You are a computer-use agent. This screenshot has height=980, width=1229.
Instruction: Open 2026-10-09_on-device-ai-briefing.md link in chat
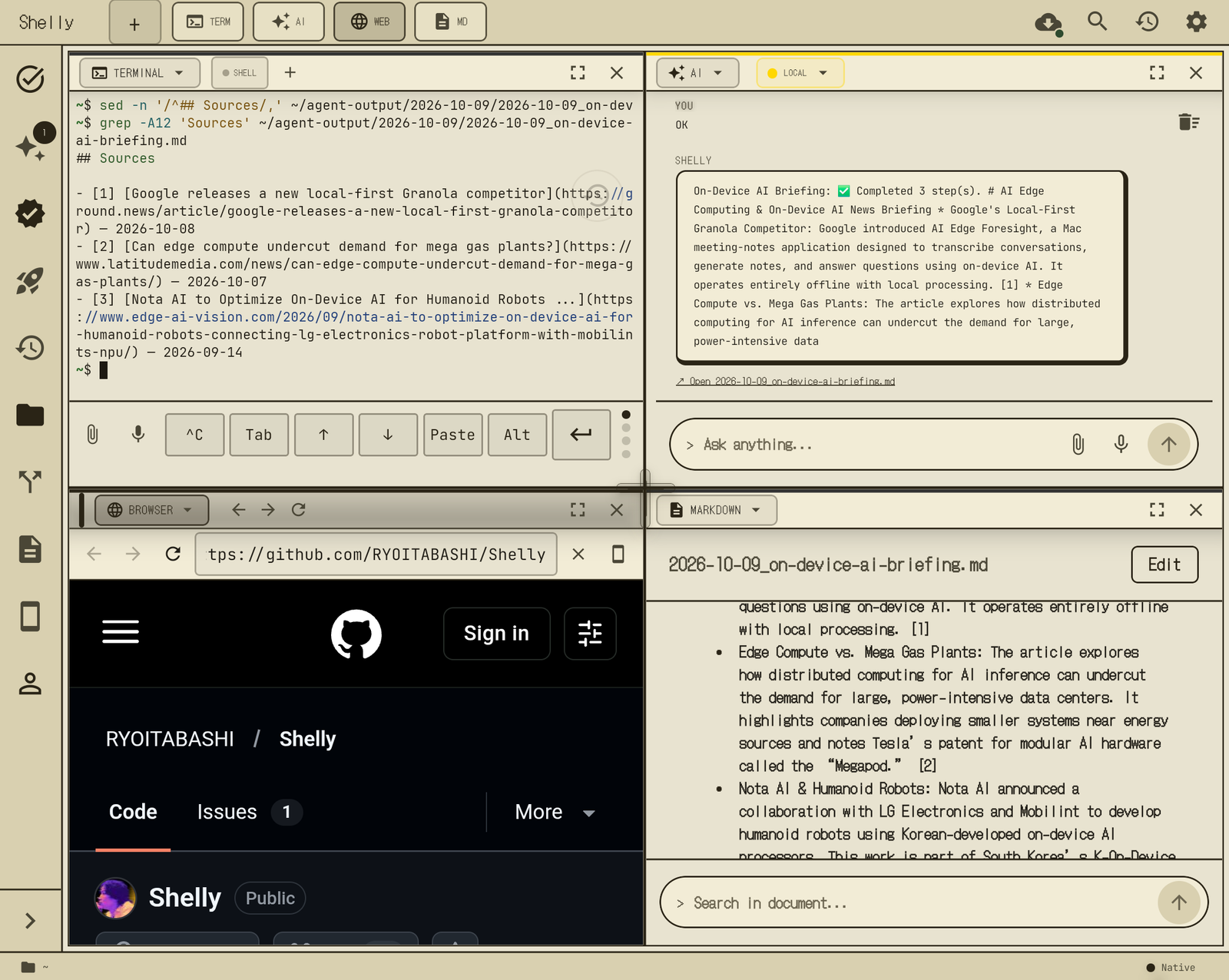[786, 381]
